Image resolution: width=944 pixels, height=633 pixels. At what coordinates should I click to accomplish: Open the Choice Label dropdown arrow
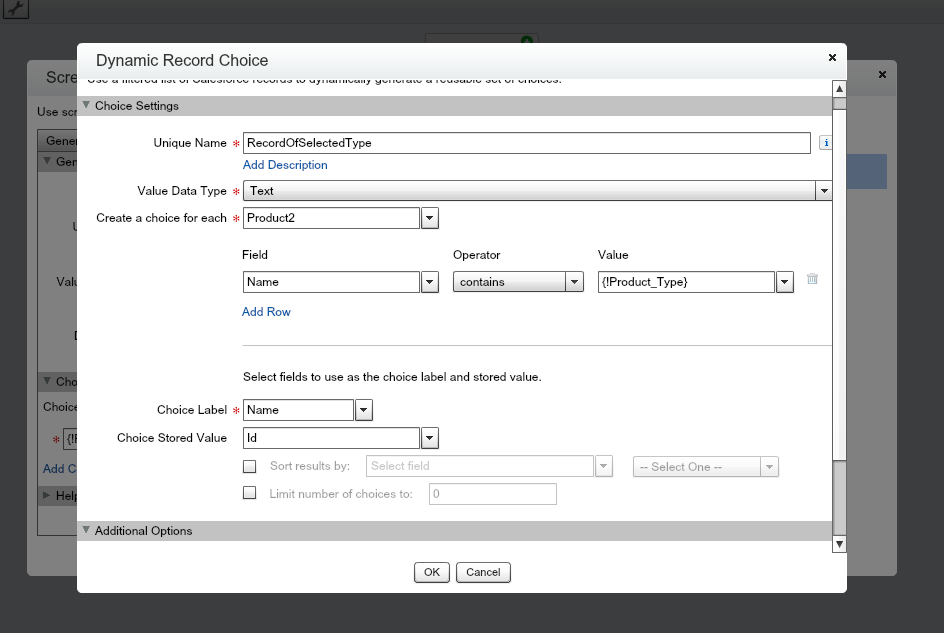tap(364, 410)
